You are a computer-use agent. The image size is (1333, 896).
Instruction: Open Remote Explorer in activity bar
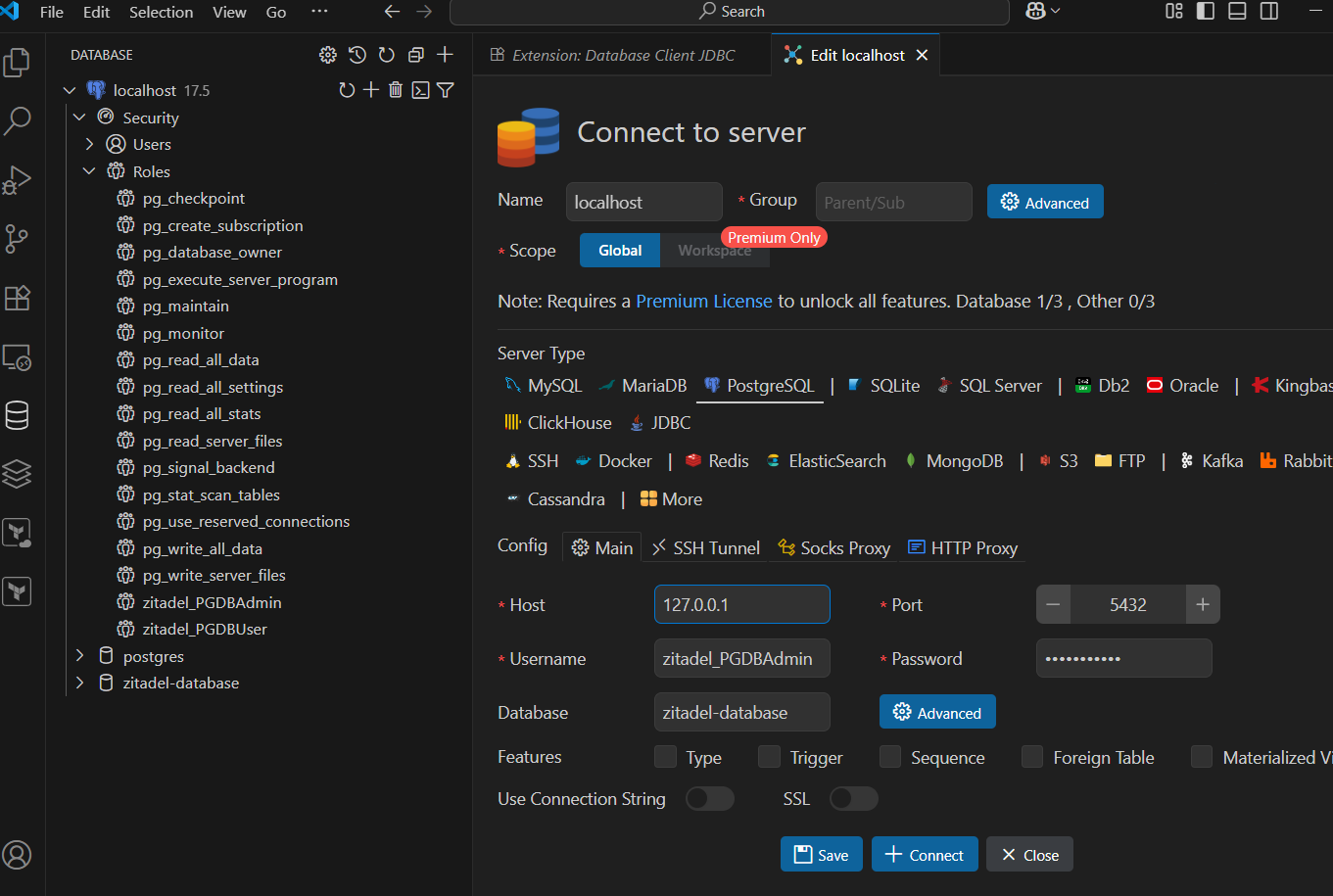tap(18, 357)
